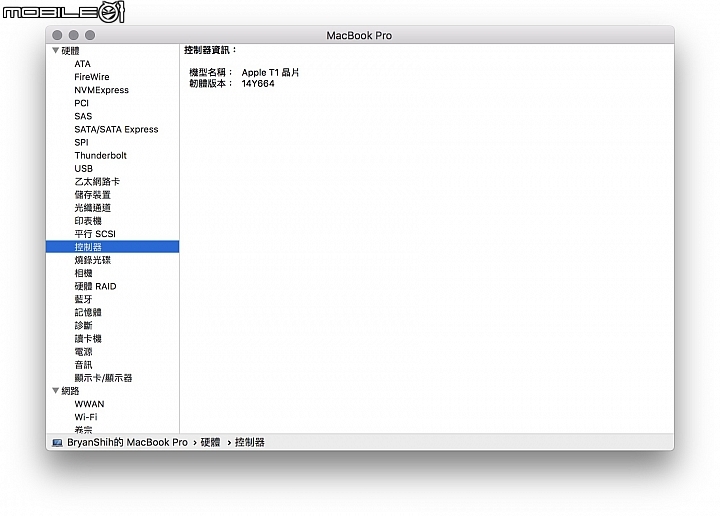
Task: Select ATA in the sidebar
Action: [x=83, y=64]
